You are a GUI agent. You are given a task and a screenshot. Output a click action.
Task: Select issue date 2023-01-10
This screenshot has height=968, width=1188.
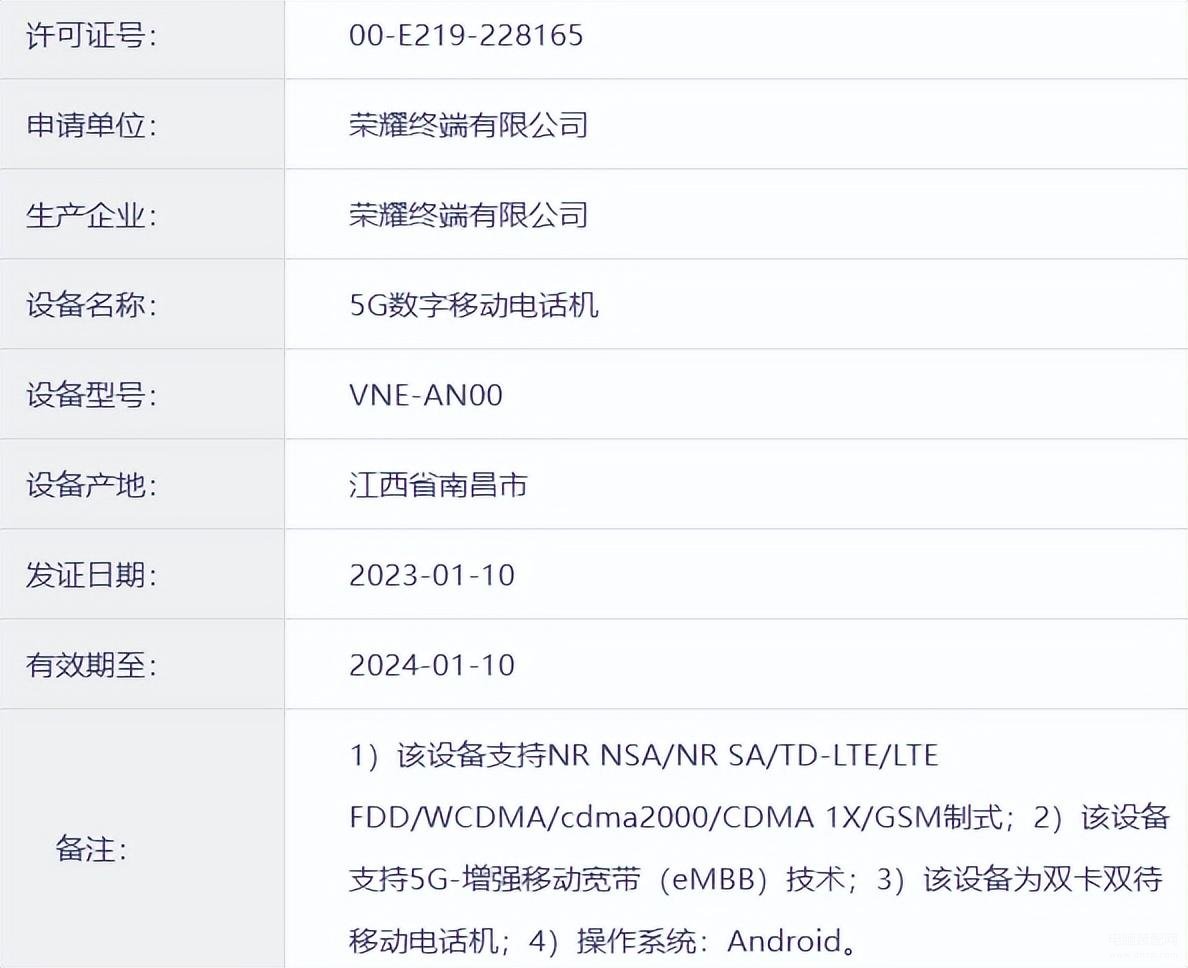[x=432, y=576]
